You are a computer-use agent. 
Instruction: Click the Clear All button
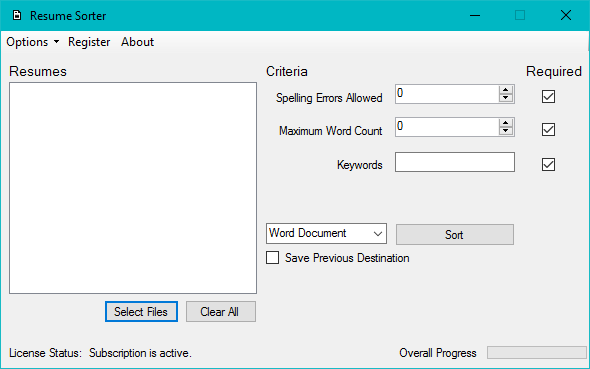[220, 311]
